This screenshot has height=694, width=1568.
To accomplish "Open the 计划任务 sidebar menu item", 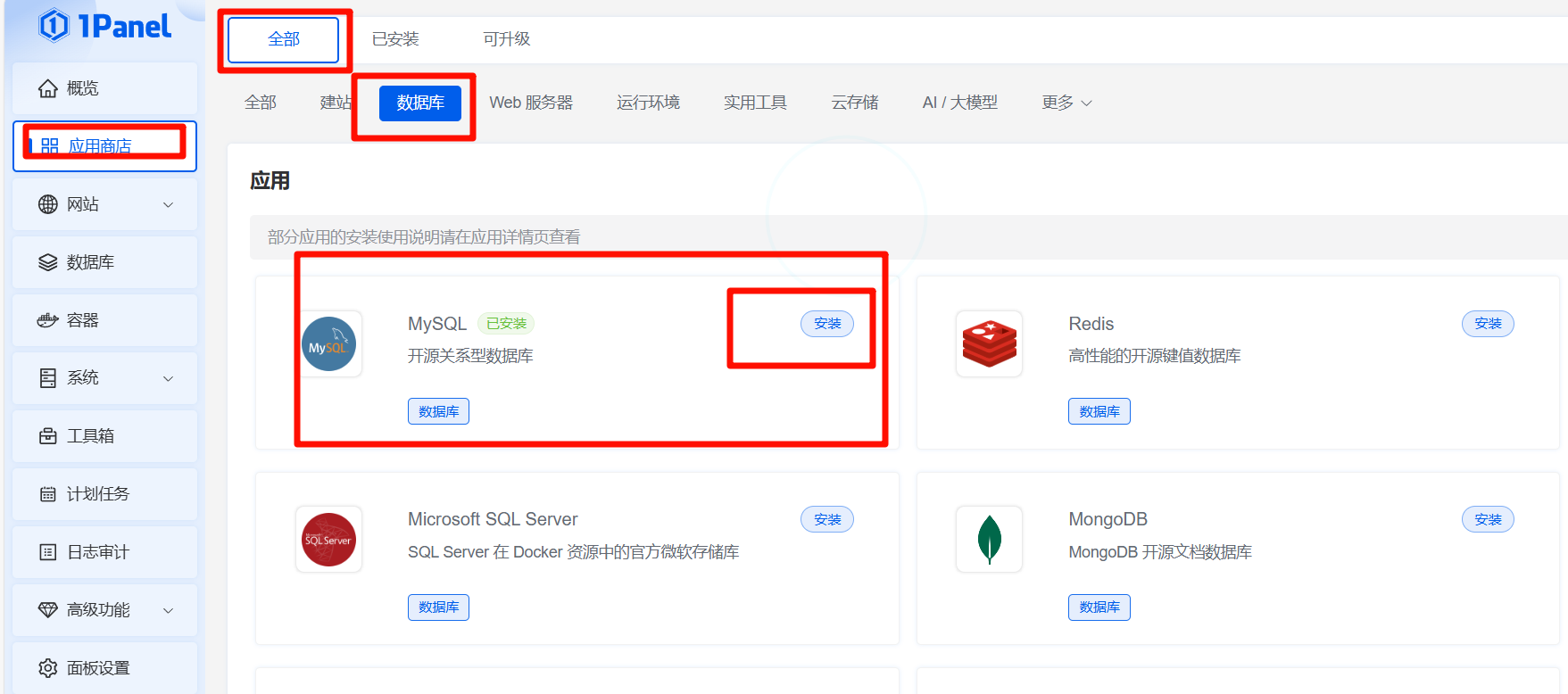I will pos(104,494).
